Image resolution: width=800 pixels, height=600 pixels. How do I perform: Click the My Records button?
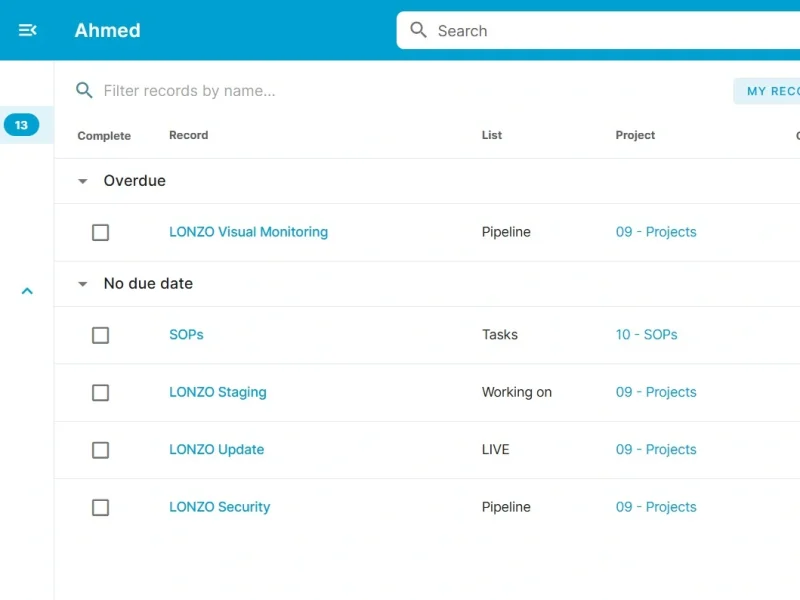pyautogui.click(x=767, y=91)
